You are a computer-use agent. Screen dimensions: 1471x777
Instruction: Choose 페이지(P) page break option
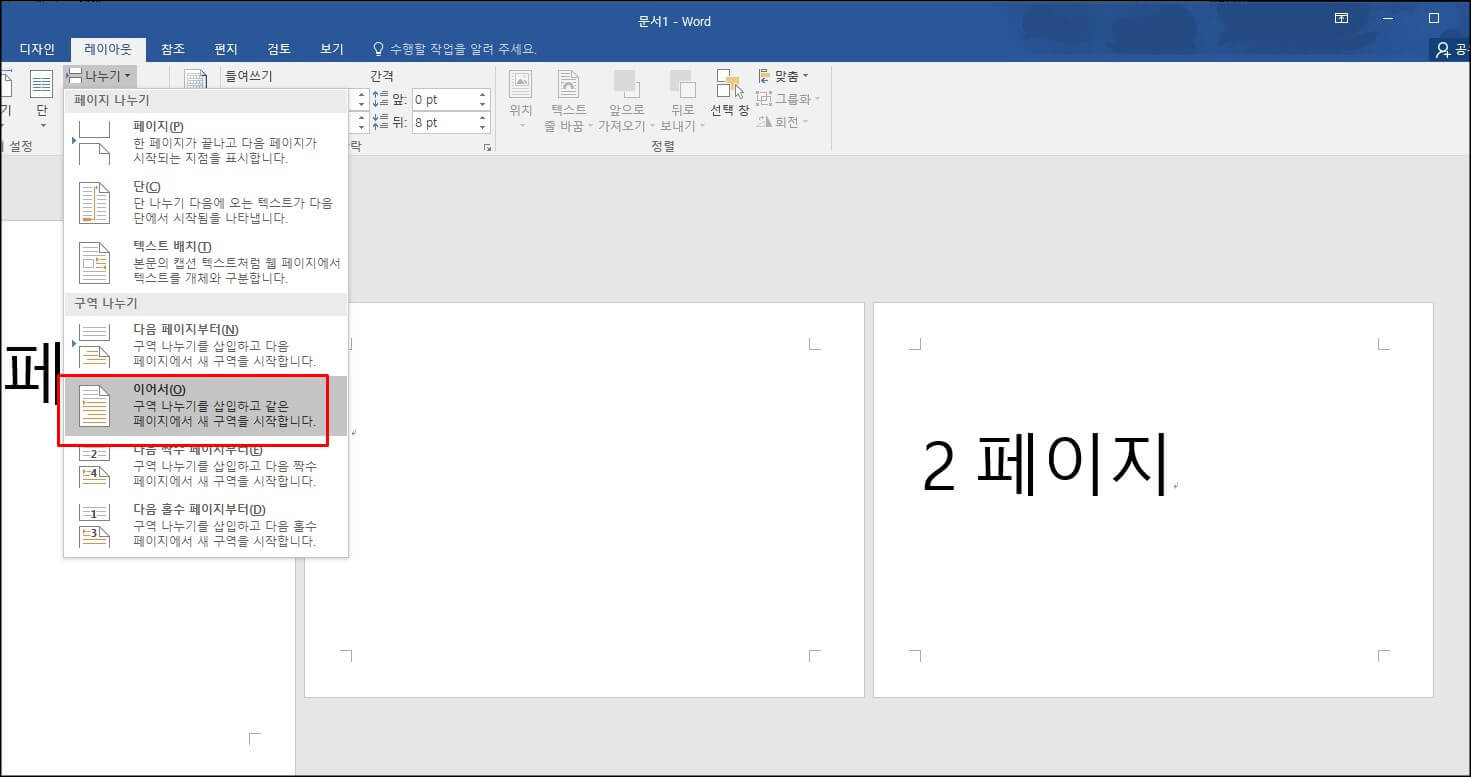pyautogui.click(x=200, y=143)
